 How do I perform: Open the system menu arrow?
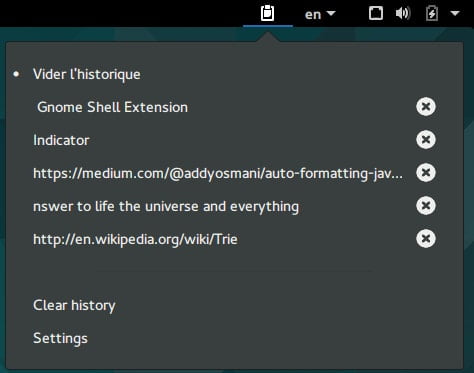point(455,13)
